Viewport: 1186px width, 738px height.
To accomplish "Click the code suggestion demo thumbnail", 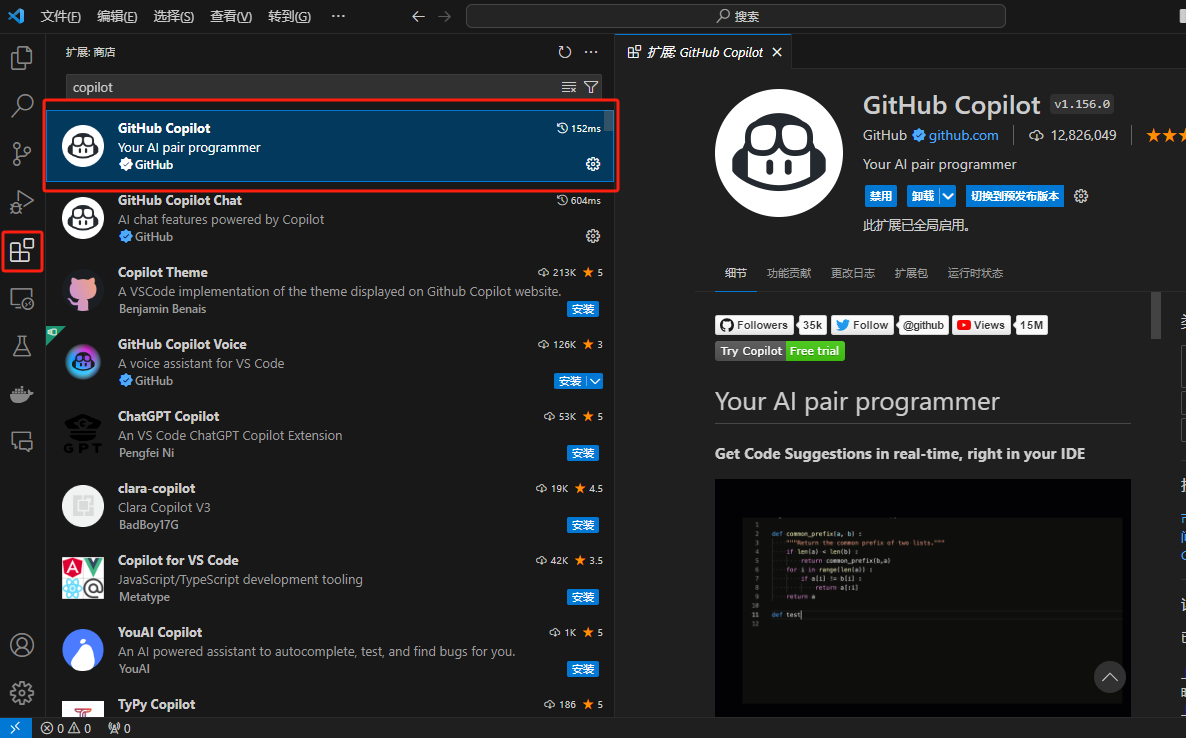I will click(x=923, y=597).
